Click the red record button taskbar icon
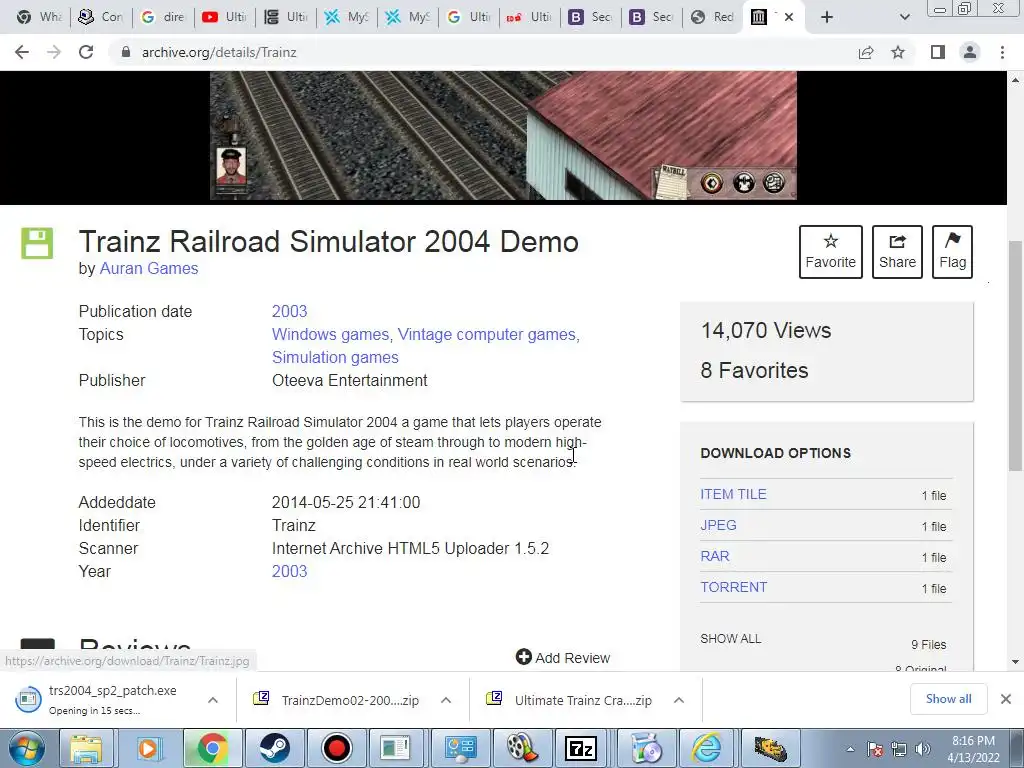This screenshot has height=768, width=1024. pyautogui.click(x=337, y=748)
